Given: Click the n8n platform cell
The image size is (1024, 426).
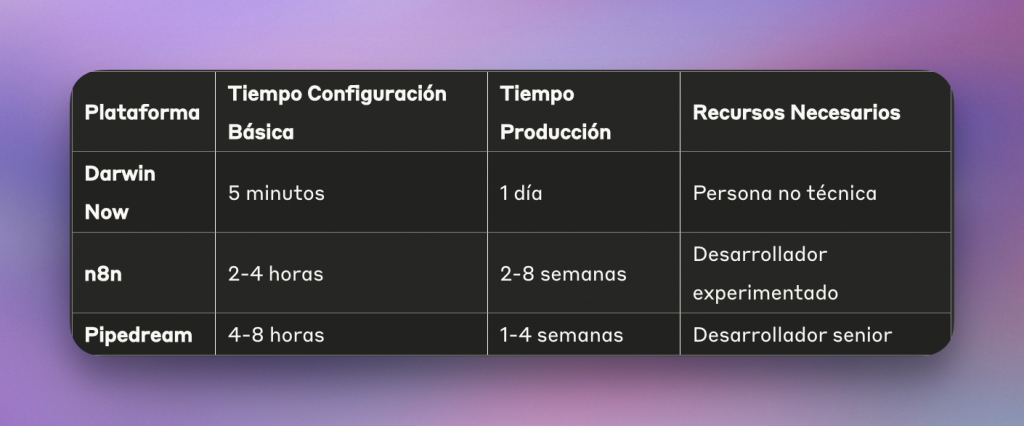Looking at the screenshot, I should point(103,274).
